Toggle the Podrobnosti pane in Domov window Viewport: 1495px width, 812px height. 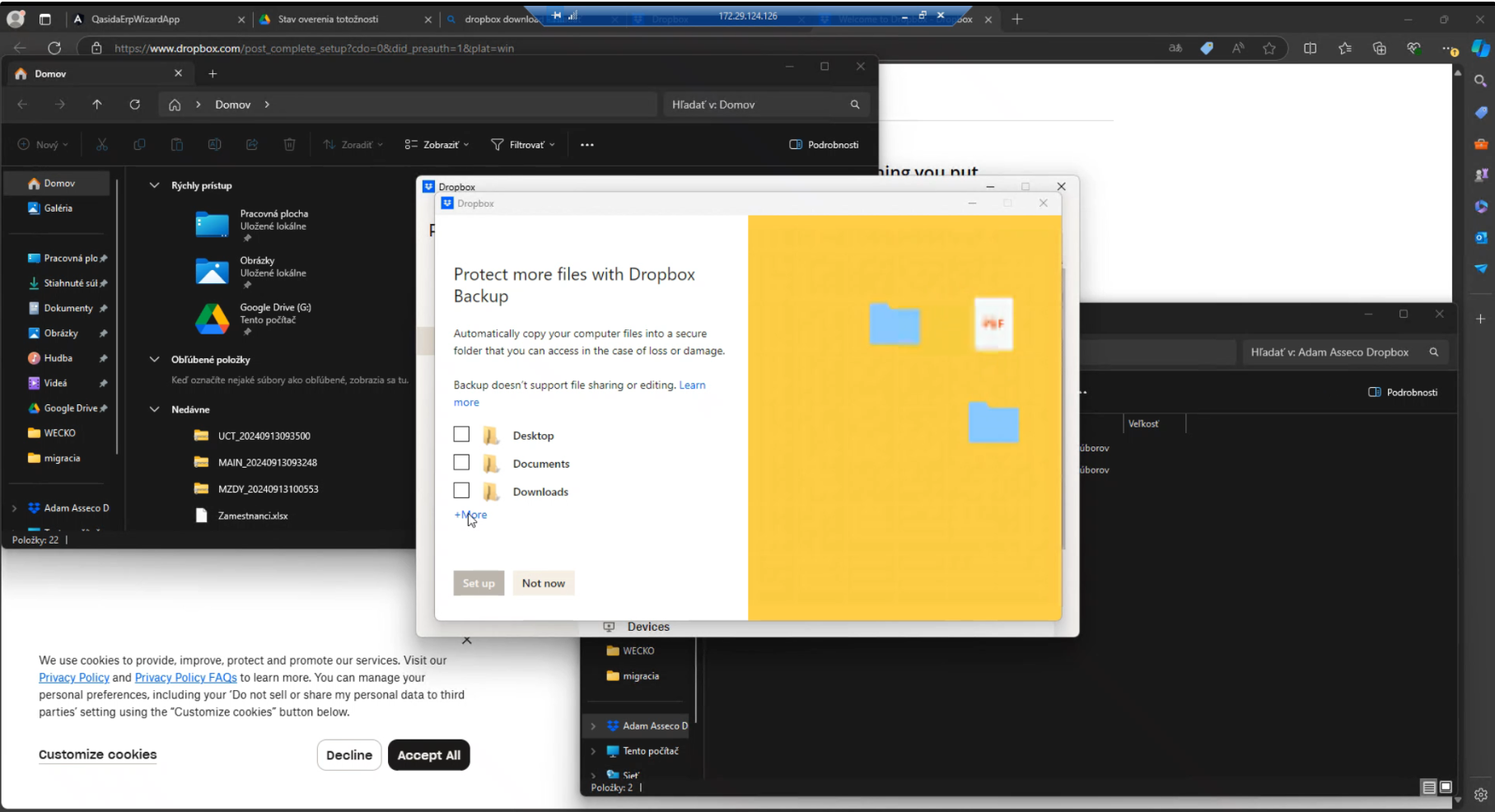[x=824, y=144]
